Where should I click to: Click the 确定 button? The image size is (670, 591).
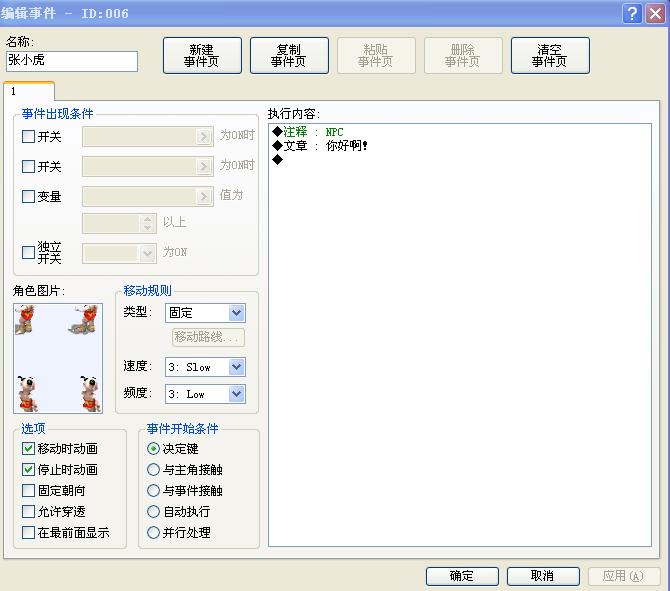coord(462,576)
